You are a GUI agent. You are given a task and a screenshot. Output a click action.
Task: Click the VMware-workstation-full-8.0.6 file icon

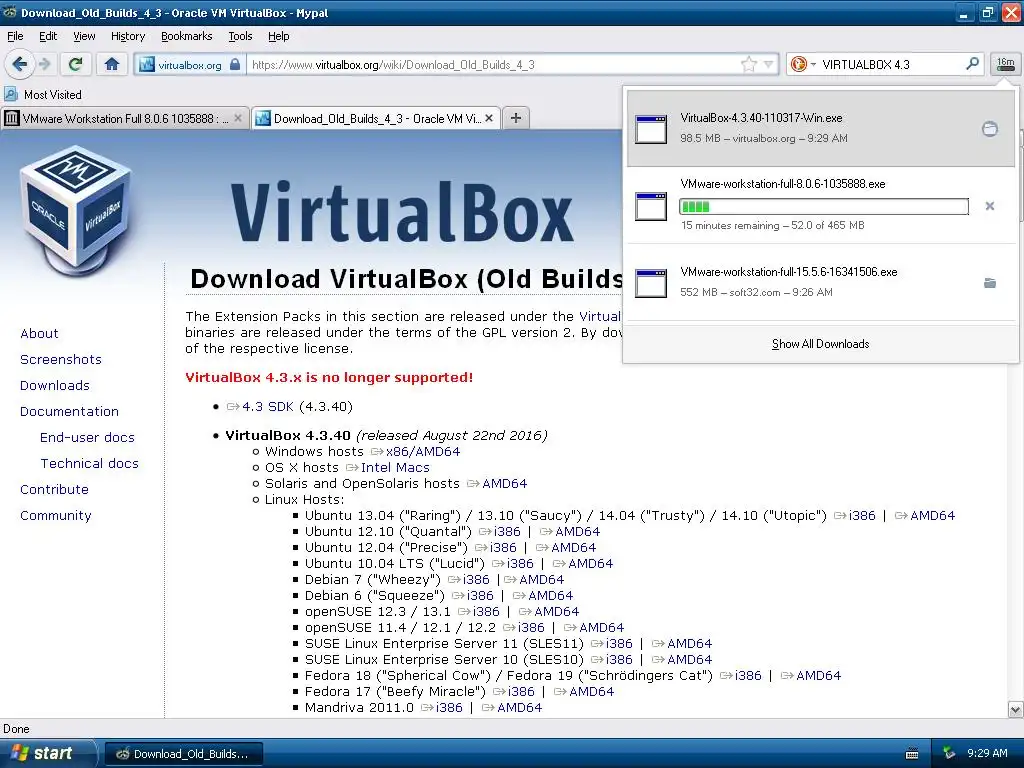click(x=651, y=206)
